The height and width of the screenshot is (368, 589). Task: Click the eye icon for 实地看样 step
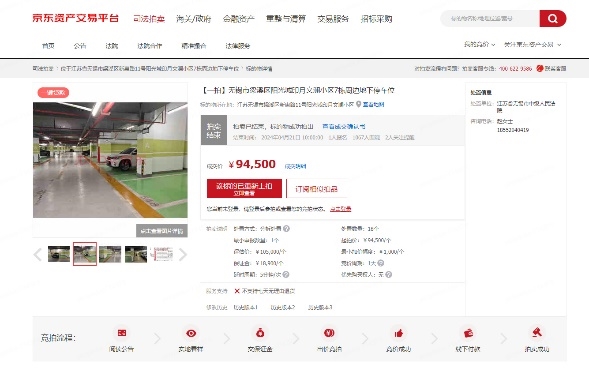point(191,333)
